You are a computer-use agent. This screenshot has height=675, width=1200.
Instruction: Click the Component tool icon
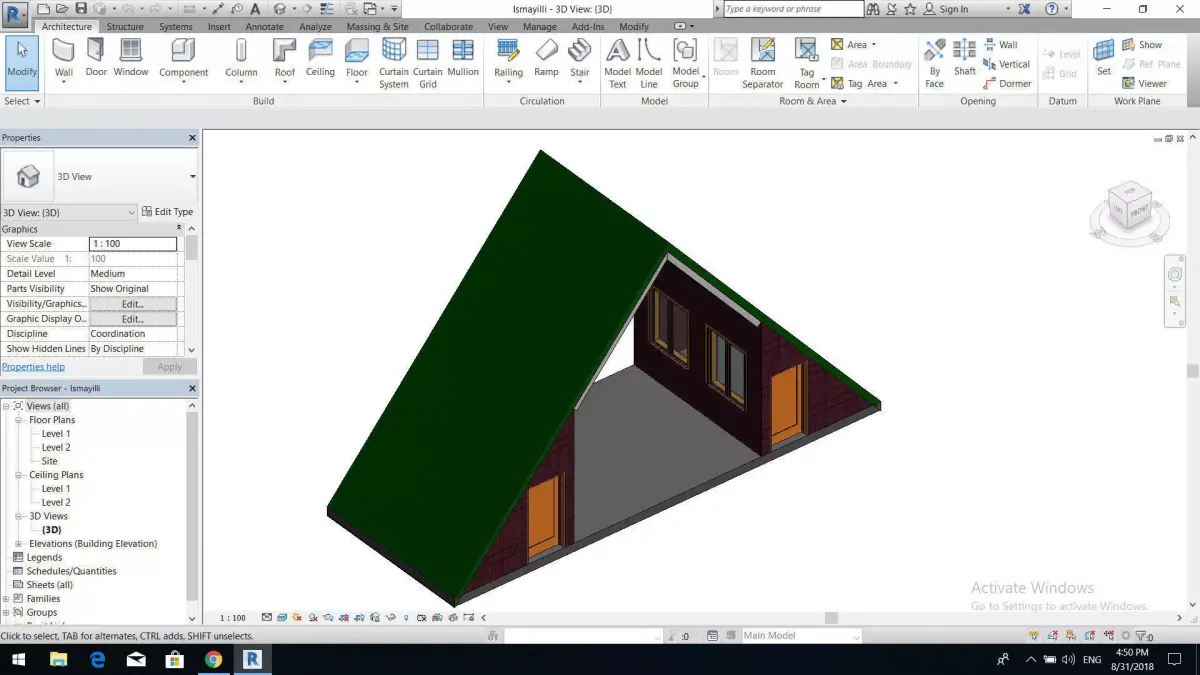183,51
